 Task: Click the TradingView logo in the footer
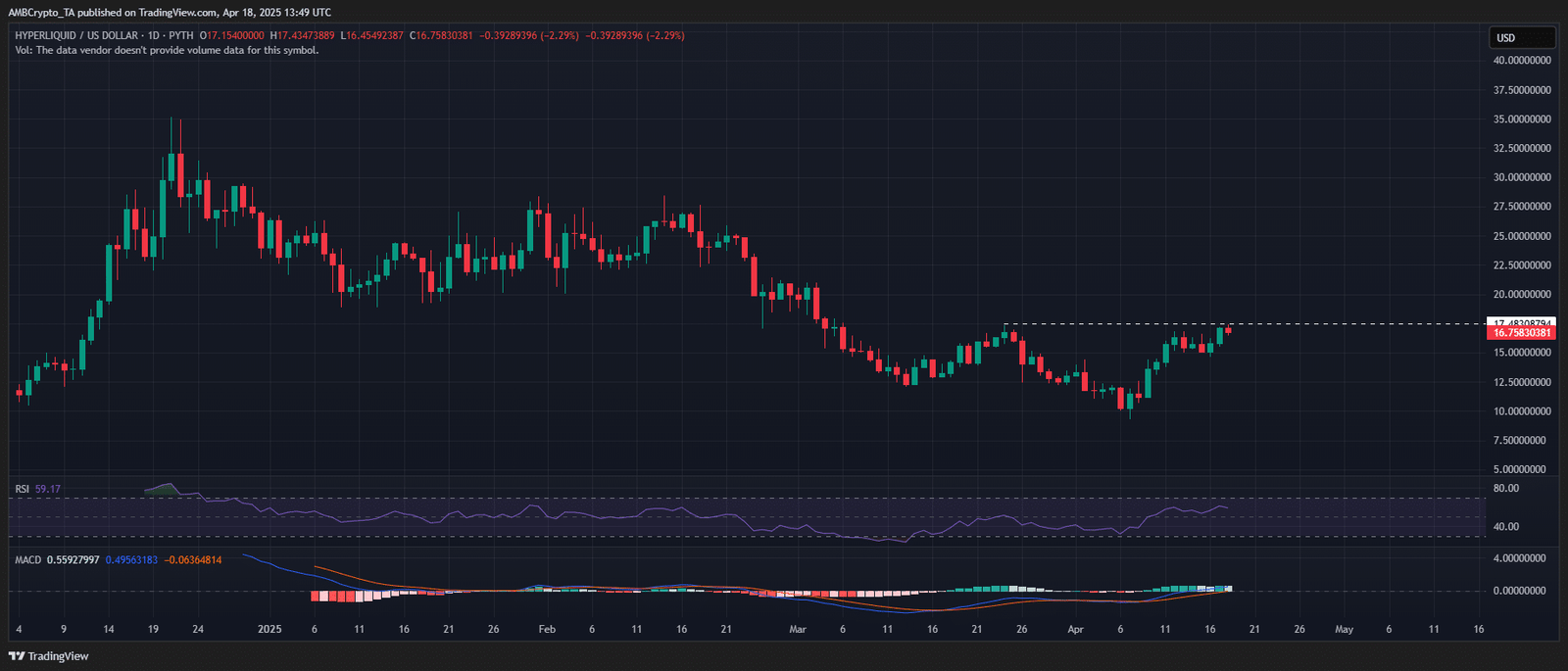pyautogui.click(x=49, y=656)
